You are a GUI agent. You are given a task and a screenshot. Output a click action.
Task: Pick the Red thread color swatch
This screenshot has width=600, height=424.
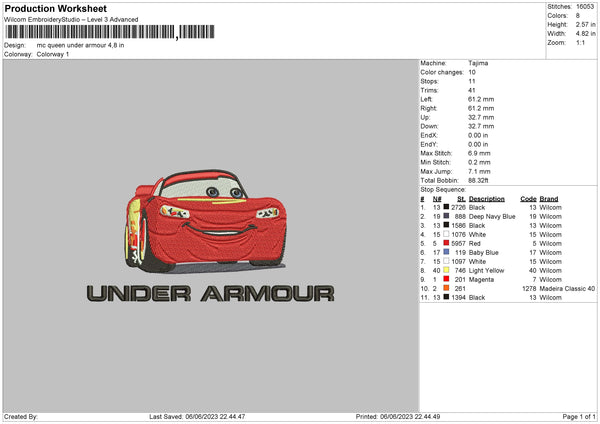coord(446,243)
